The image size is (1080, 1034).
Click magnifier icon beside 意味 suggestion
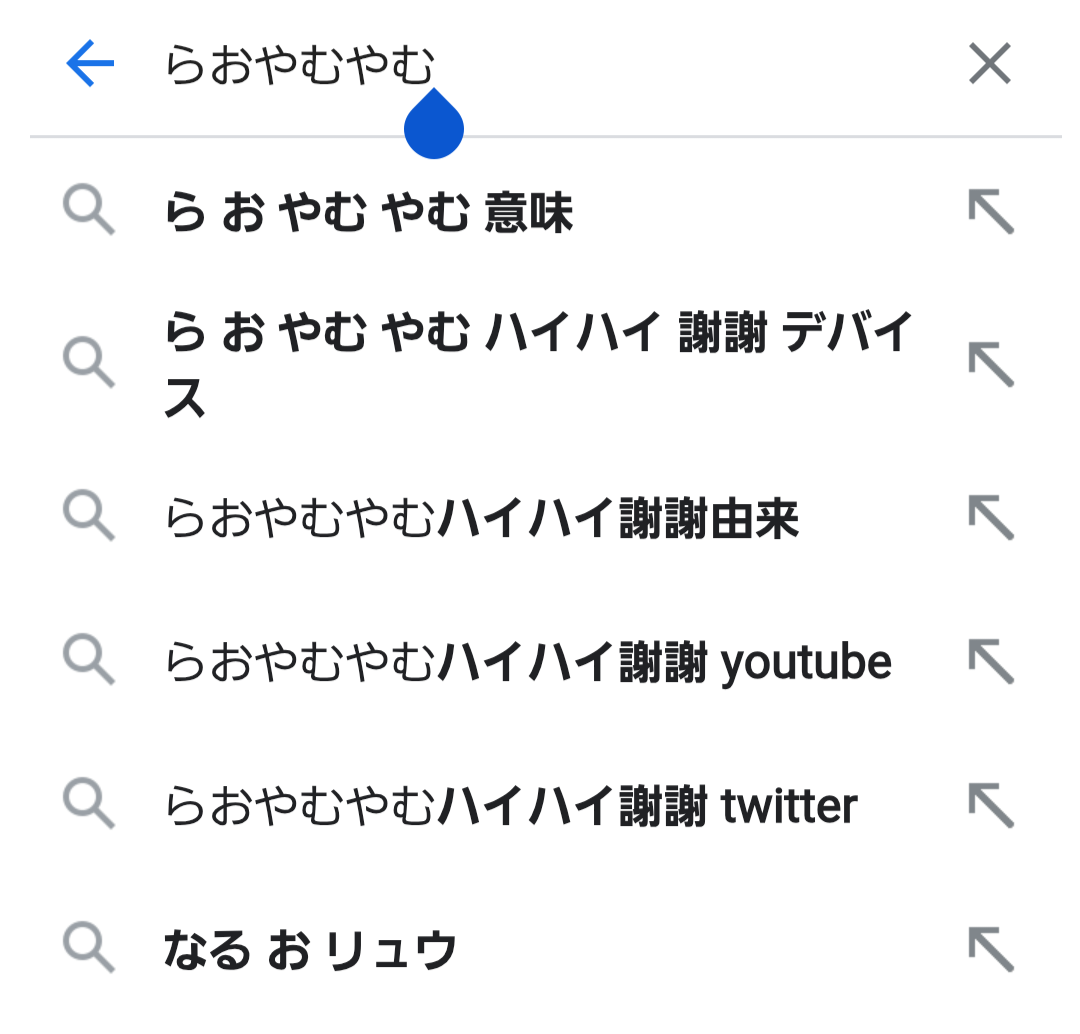point(89,213)
